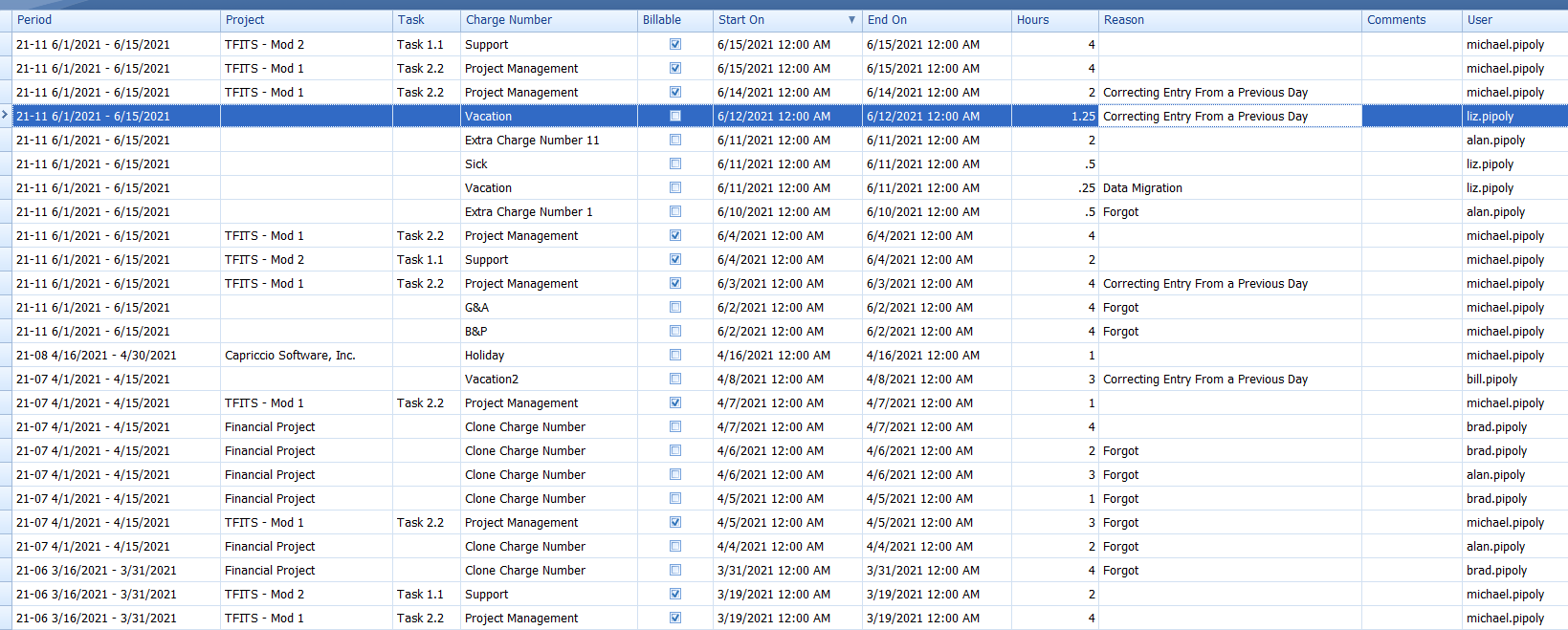Click the 'G&A' charge number cell

tap(549, 307)
